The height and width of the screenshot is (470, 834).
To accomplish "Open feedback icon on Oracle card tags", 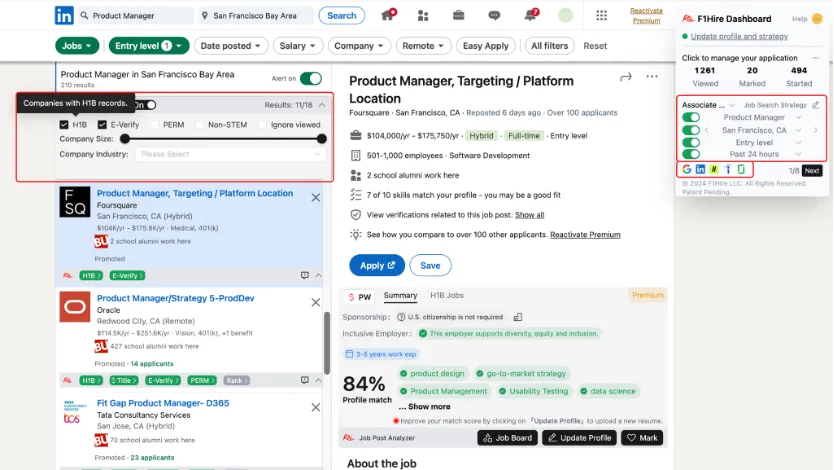I will coord(305,380).
